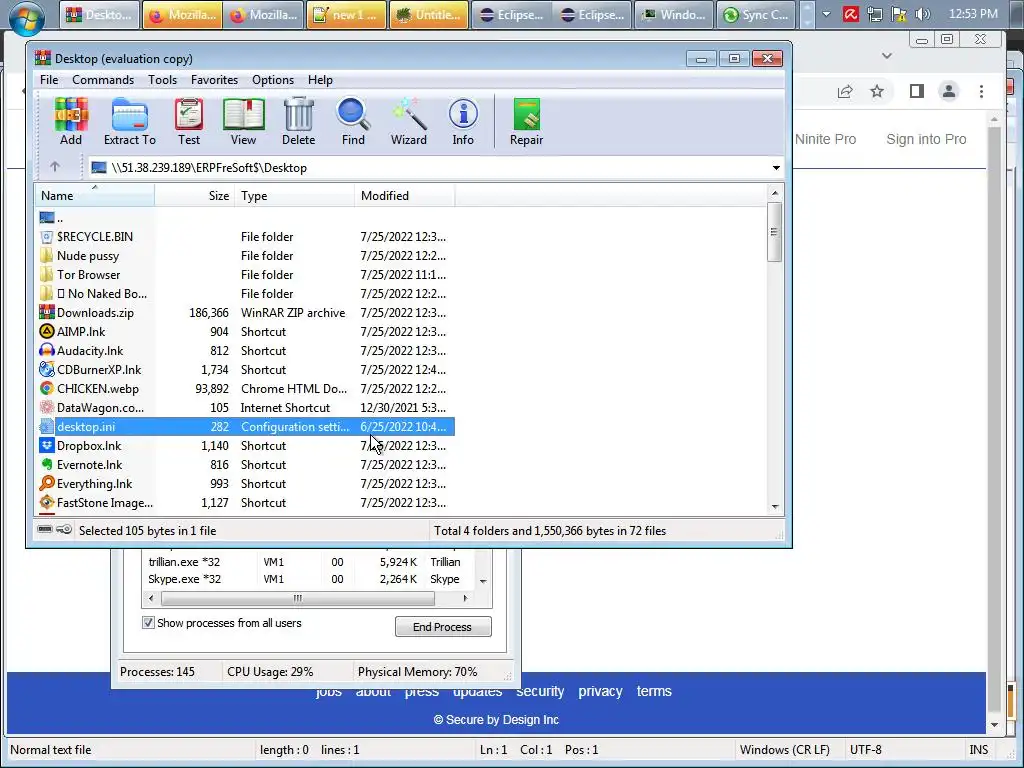
Task: Open the Wizard tool
Action: pyautogui.click(x=409, y=121)
